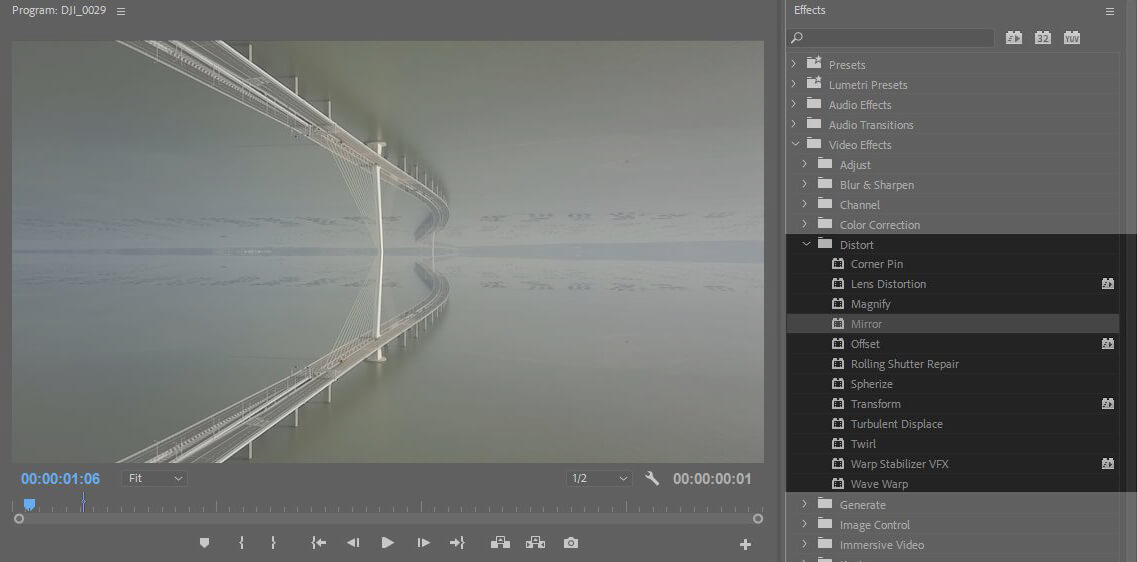
Task: Expand the Lumetri Presets folder
Action: point(793,84)
